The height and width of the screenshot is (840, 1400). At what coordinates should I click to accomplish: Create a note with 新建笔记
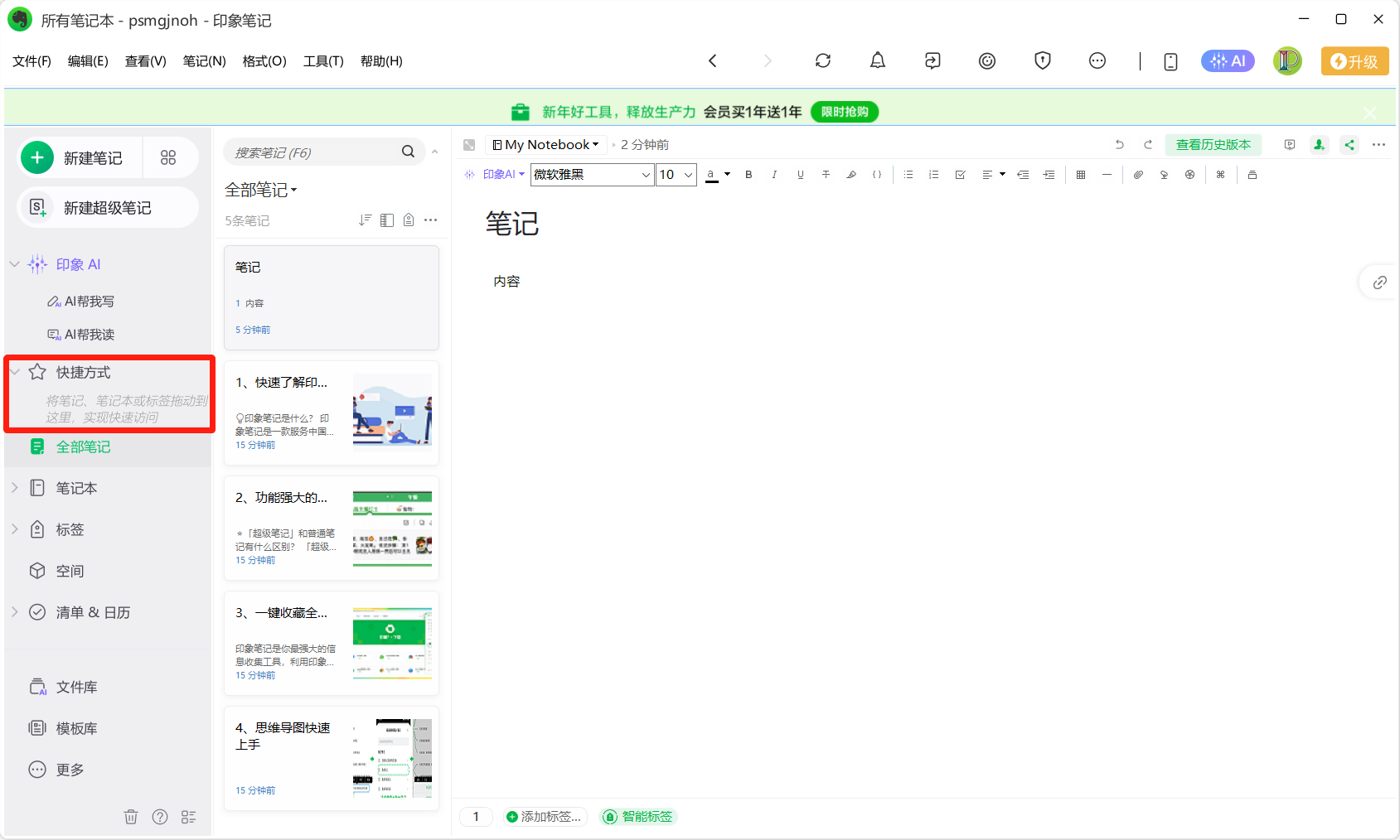pyautogui.click(x=80, y=157)
